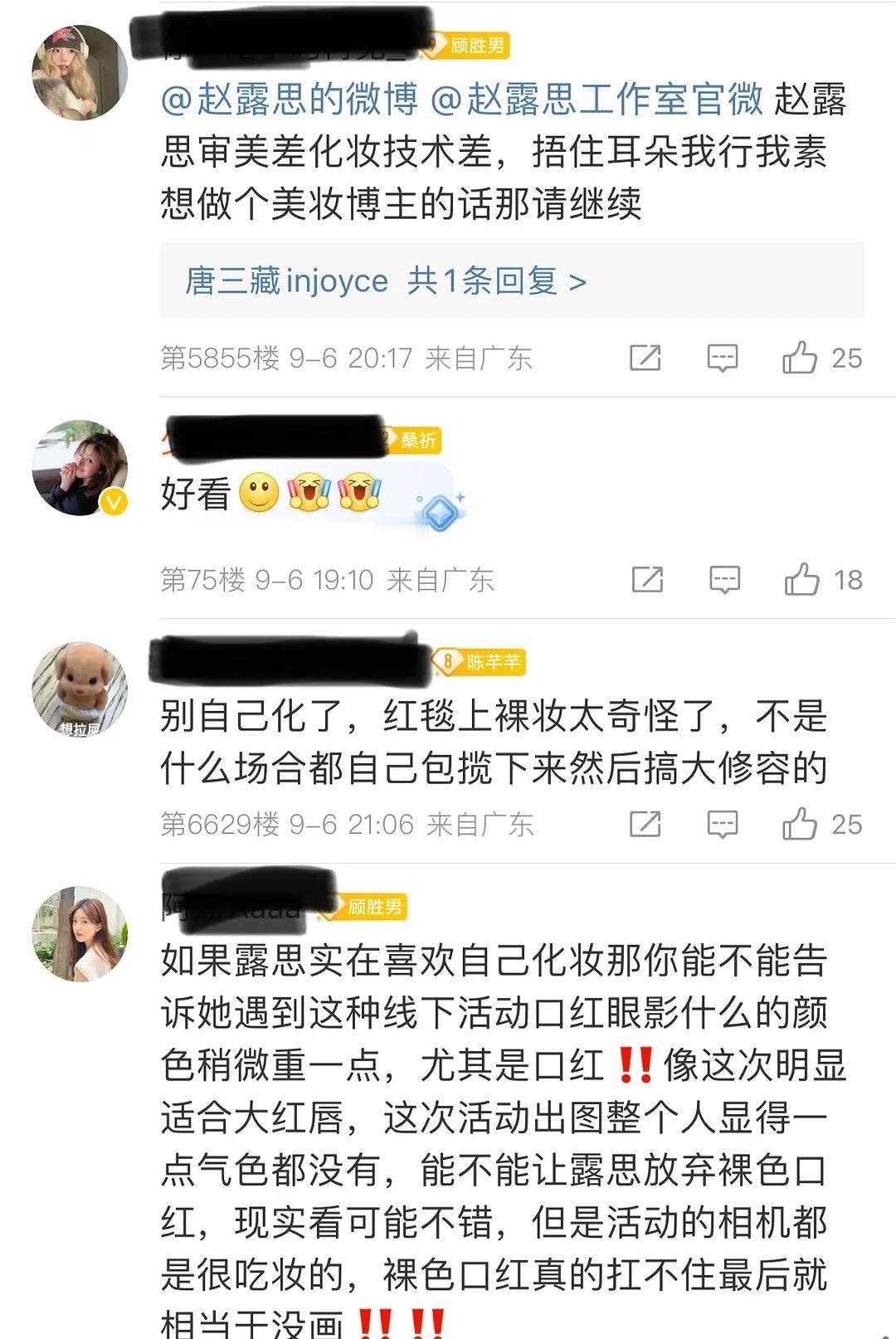896x1339 pixels.
Task: Tap the 陈芊芊 level 8 fan badge
Action: point(478,662)
